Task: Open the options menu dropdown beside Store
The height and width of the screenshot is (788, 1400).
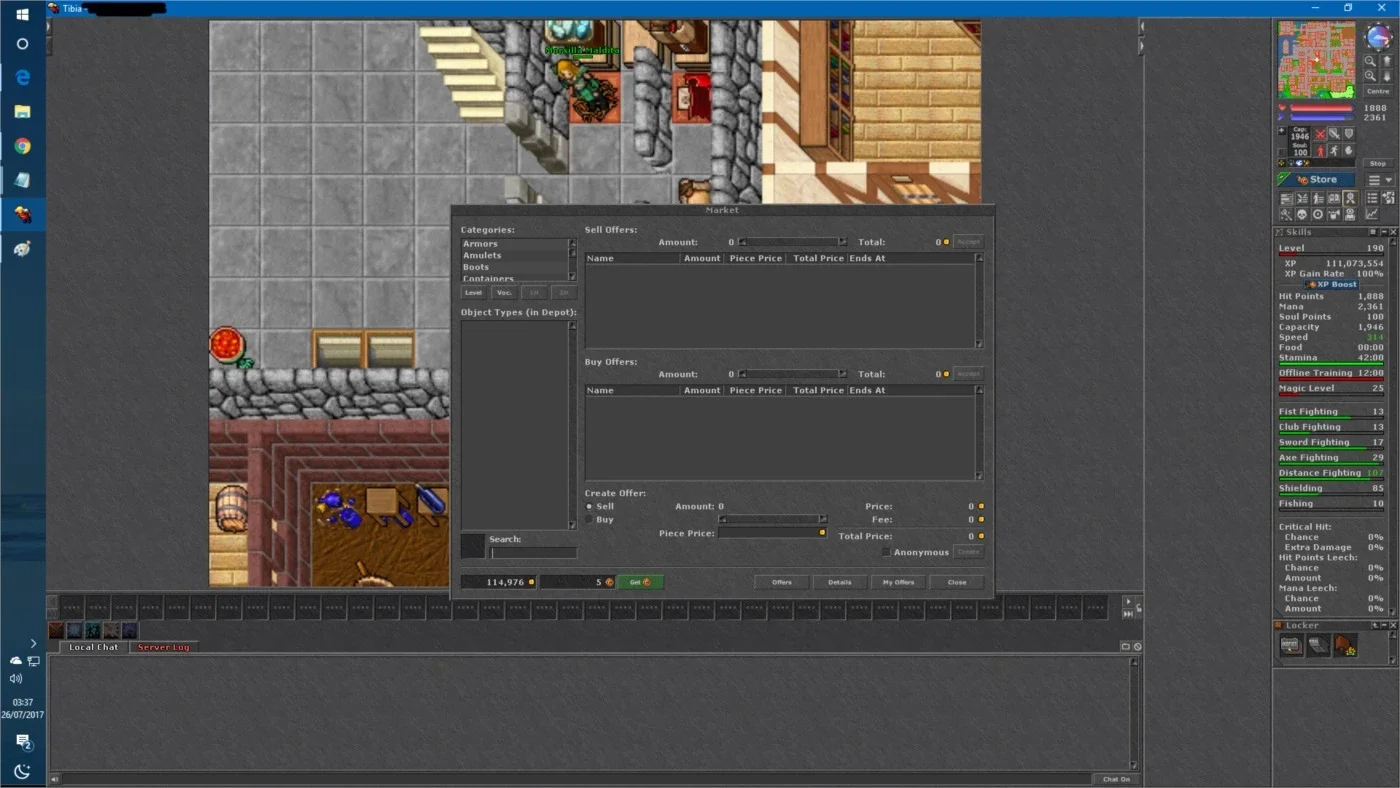Action: pos(1380,180)
